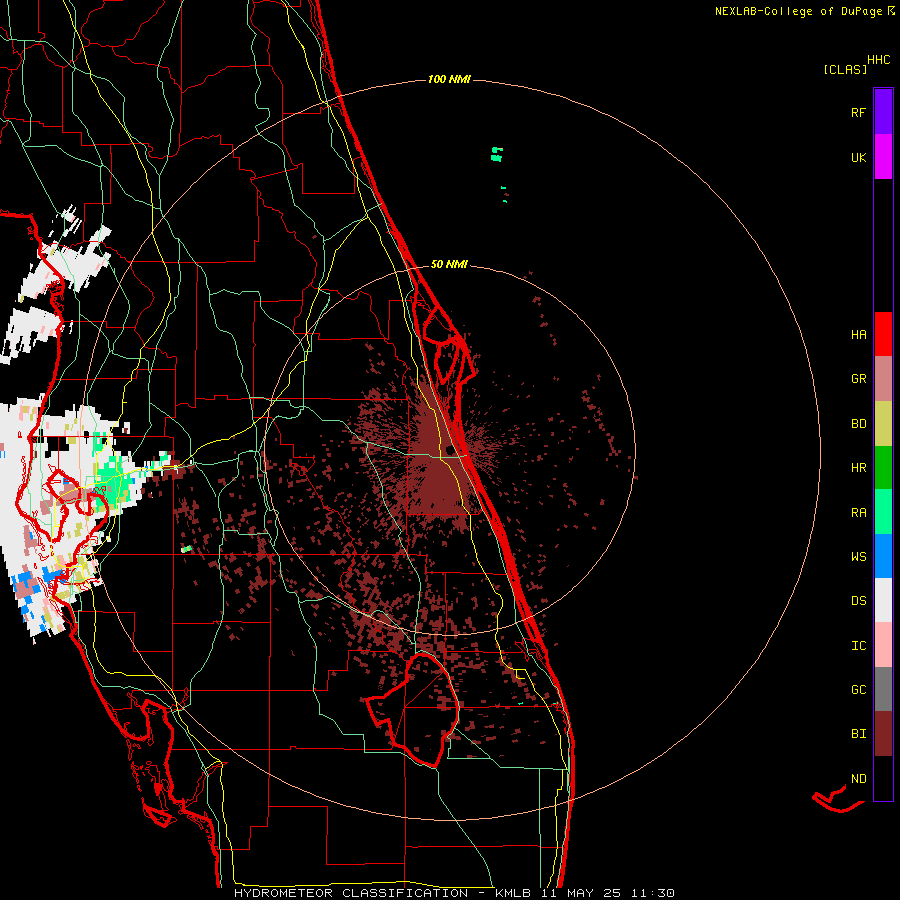Click the RA light green legend swatch
Image resolution: width=900 pixels, height=900 pixels.
click(x=883, y=512)
